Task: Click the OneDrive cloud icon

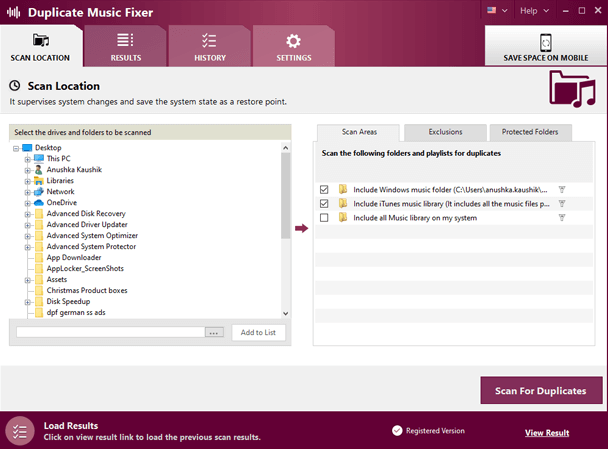Action: (38, 202)
